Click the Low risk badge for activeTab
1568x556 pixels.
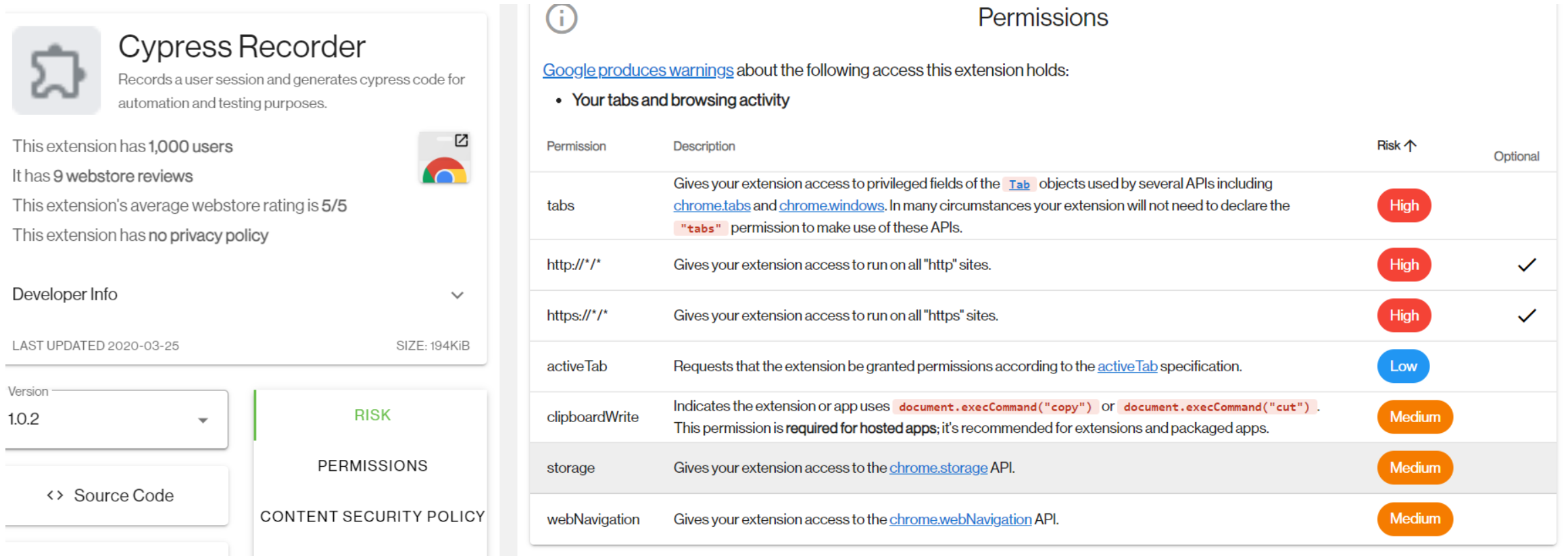coord(1403,366)
